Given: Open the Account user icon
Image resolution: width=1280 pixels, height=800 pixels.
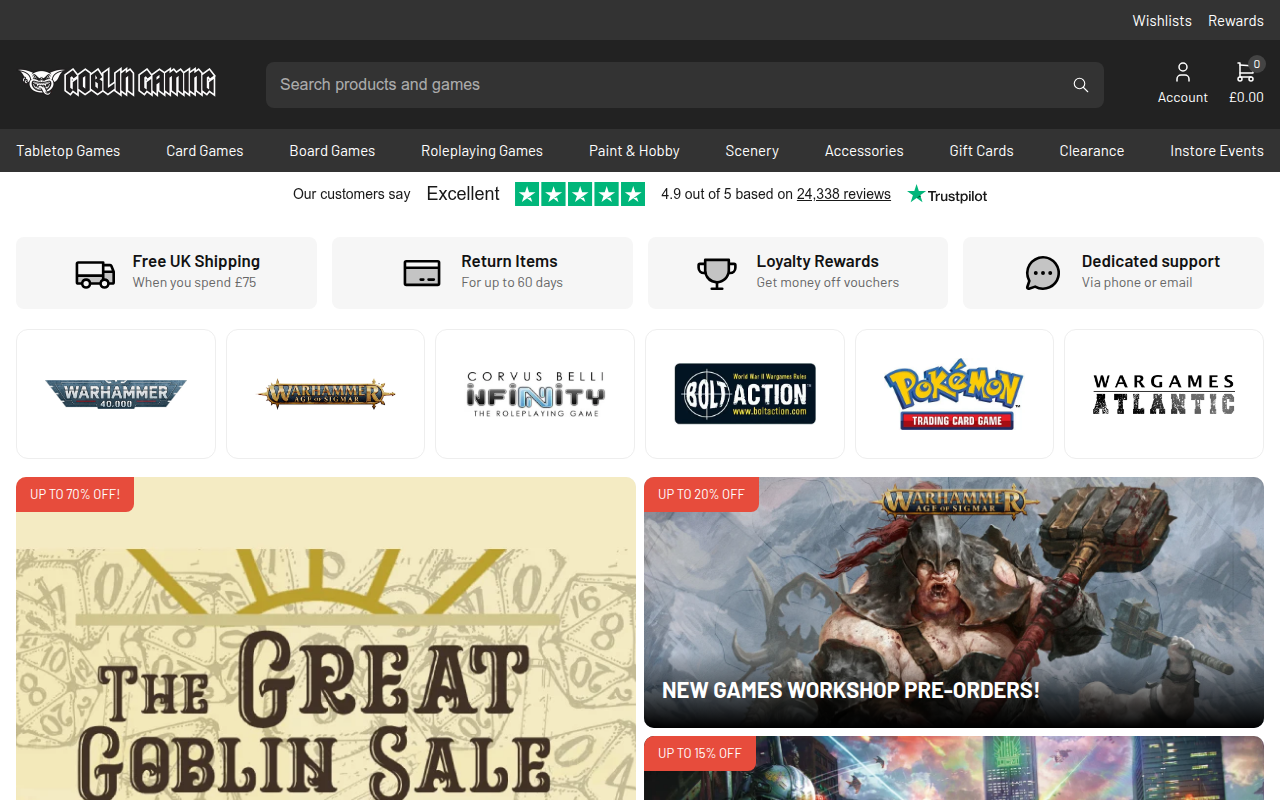Looking at the screenshot, I should [1183, 72].
